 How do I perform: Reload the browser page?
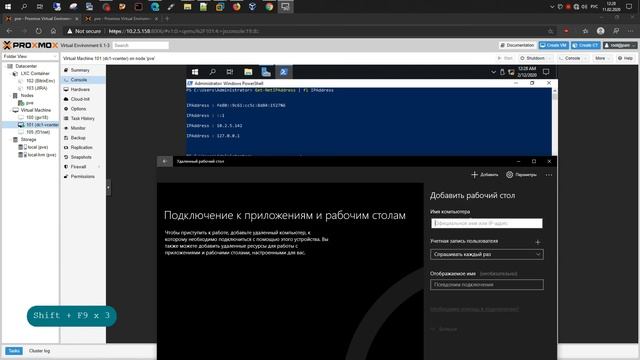(x=38, y=31)
